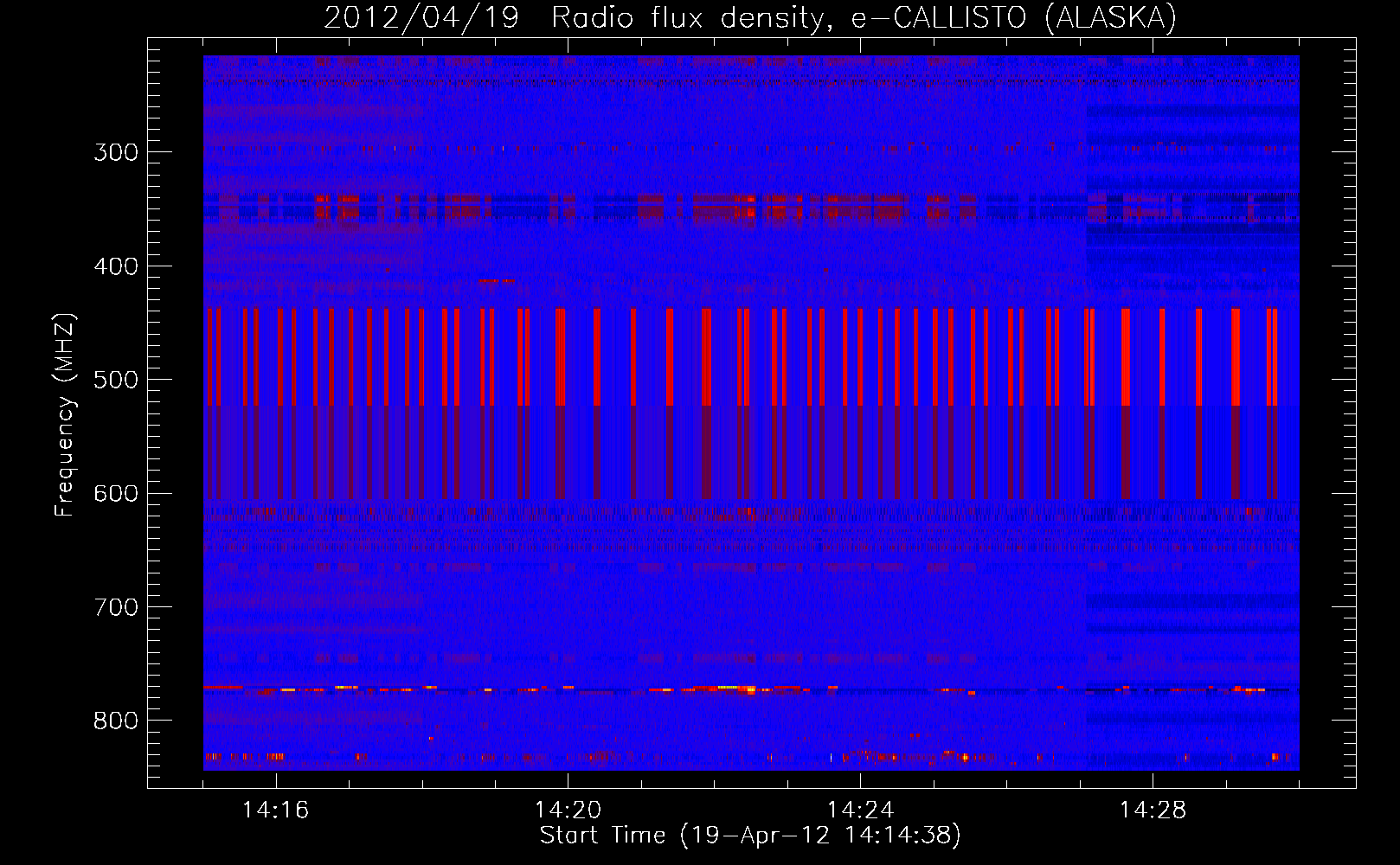Click the 400 frequency tick label
This screenshot has height=865, width=1400.
[116, 266]
